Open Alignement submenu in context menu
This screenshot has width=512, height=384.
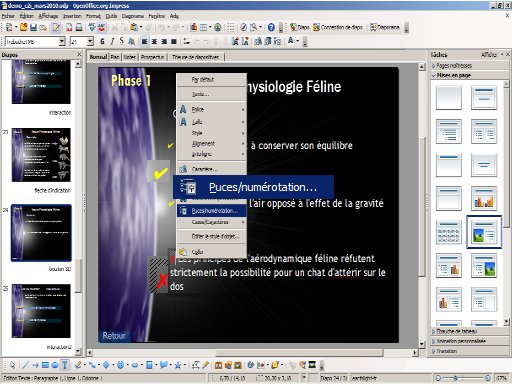click(x=211, y=144)
